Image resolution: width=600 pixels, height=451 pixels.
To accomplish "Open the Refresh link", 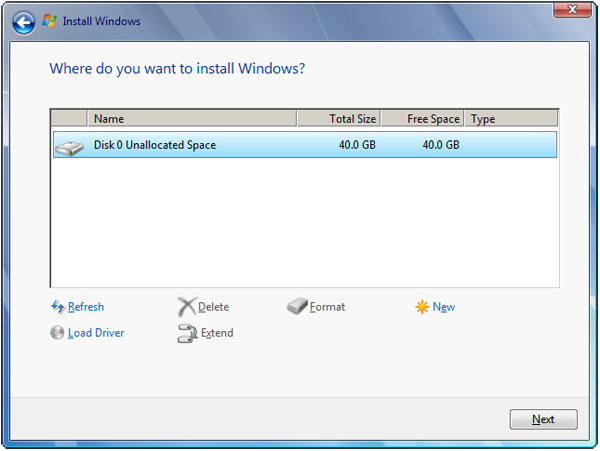I will coord(86,307).
